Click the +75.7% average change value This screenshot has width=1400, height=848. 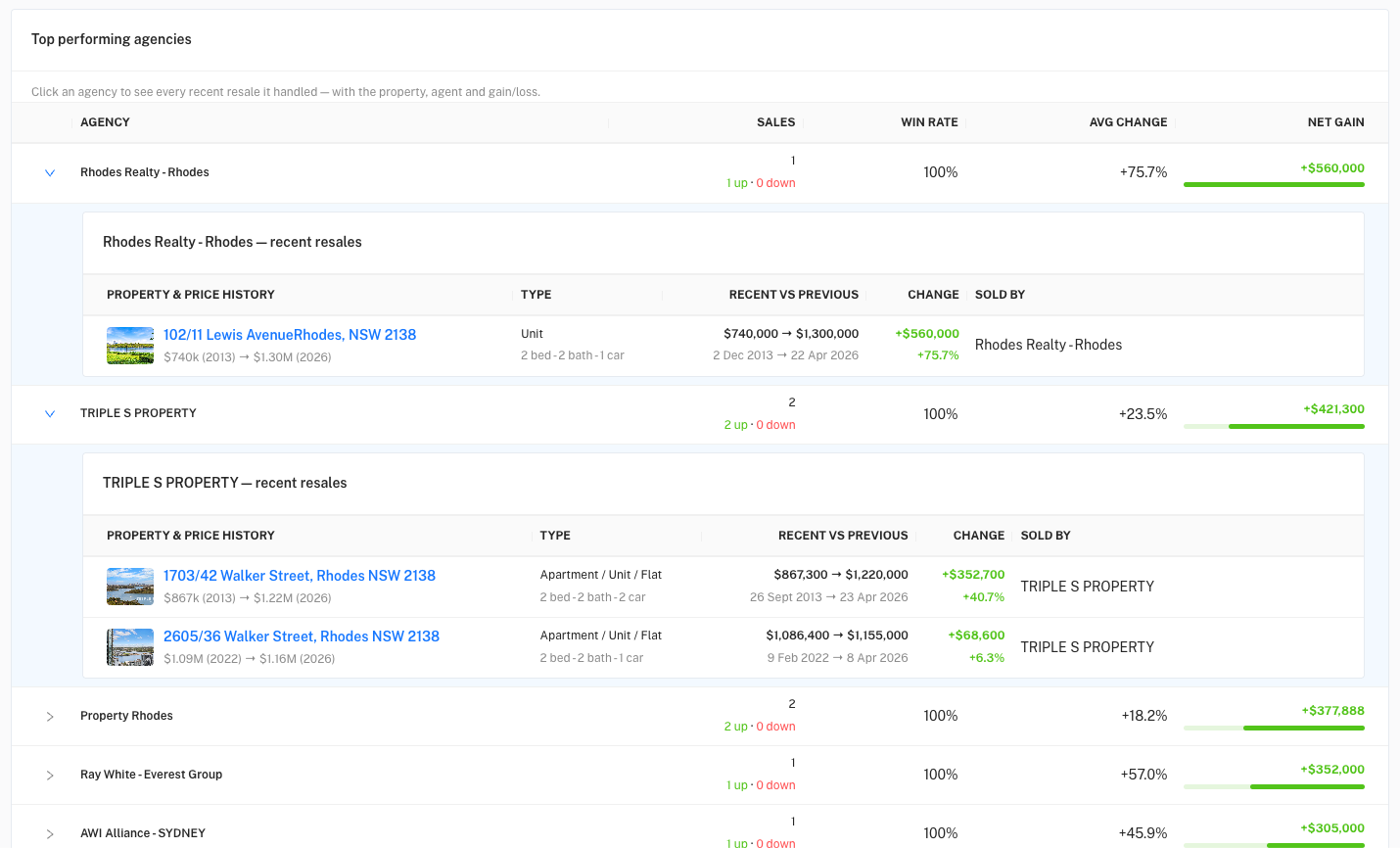1143,172
